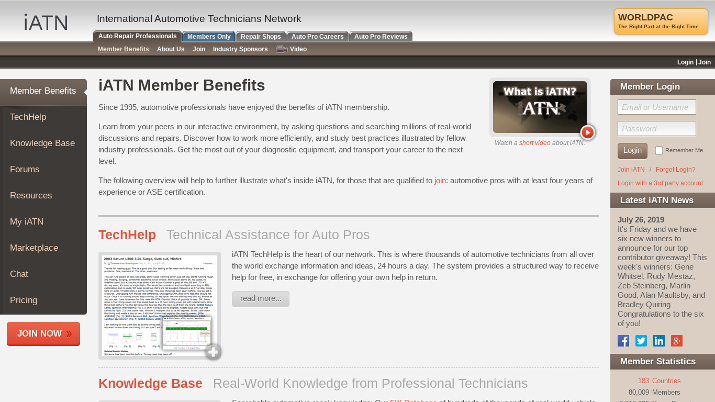Click the 80,009 Members statistic

pyautogui.click(x=654, y=392)
